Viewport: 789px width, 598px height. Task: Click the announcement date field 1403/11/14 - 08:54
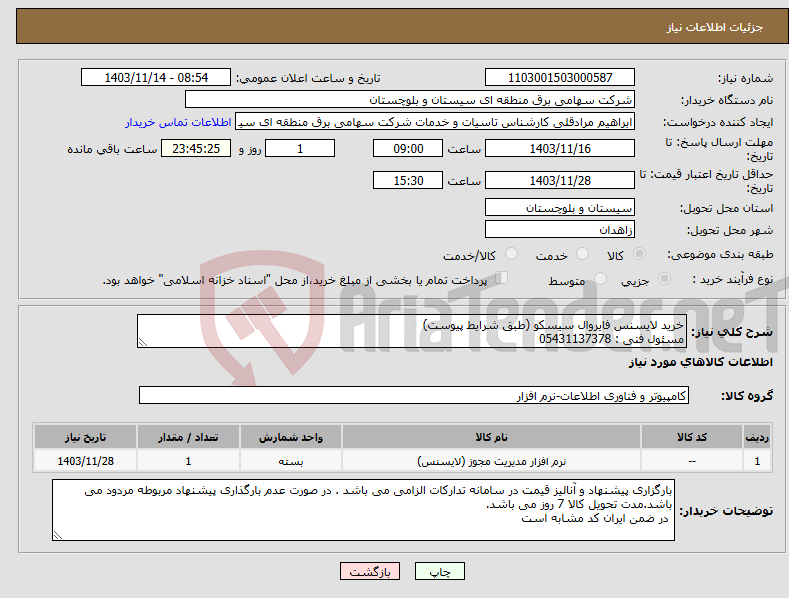point(155,78)
